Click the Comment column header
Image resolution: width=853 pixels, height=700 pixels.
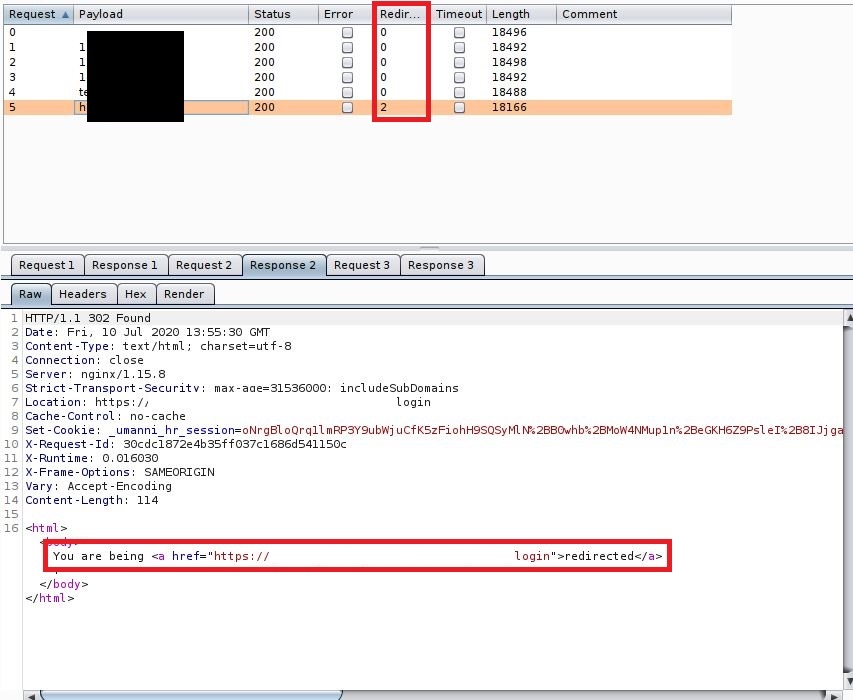[x=644, y=14]
